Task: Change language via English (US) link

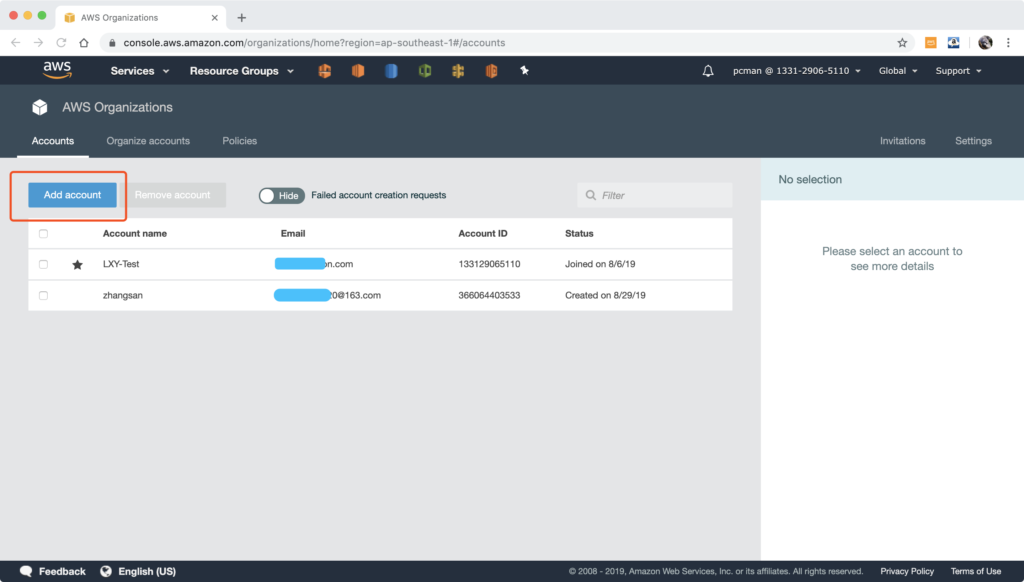Action: tap(147, 572)
